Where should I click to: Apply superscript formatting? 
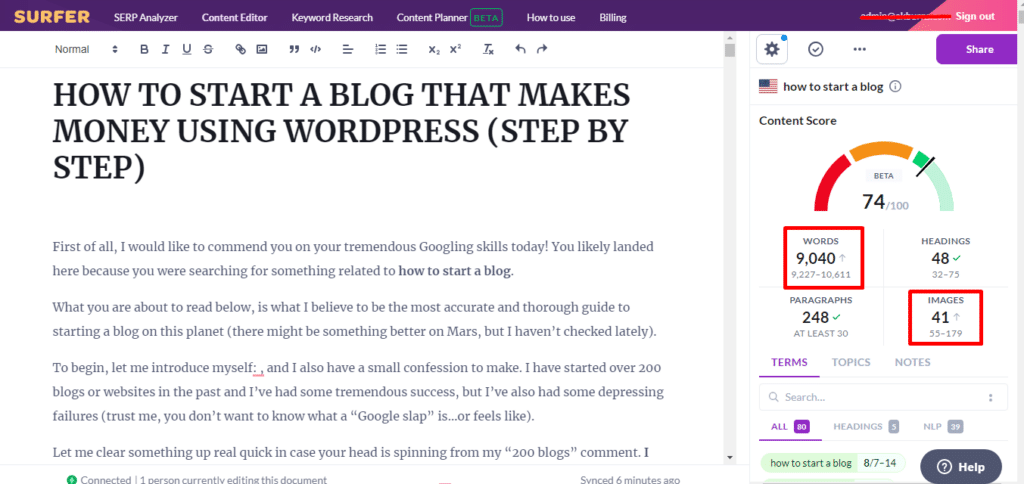pyautogui.click(x=455, y=49)
